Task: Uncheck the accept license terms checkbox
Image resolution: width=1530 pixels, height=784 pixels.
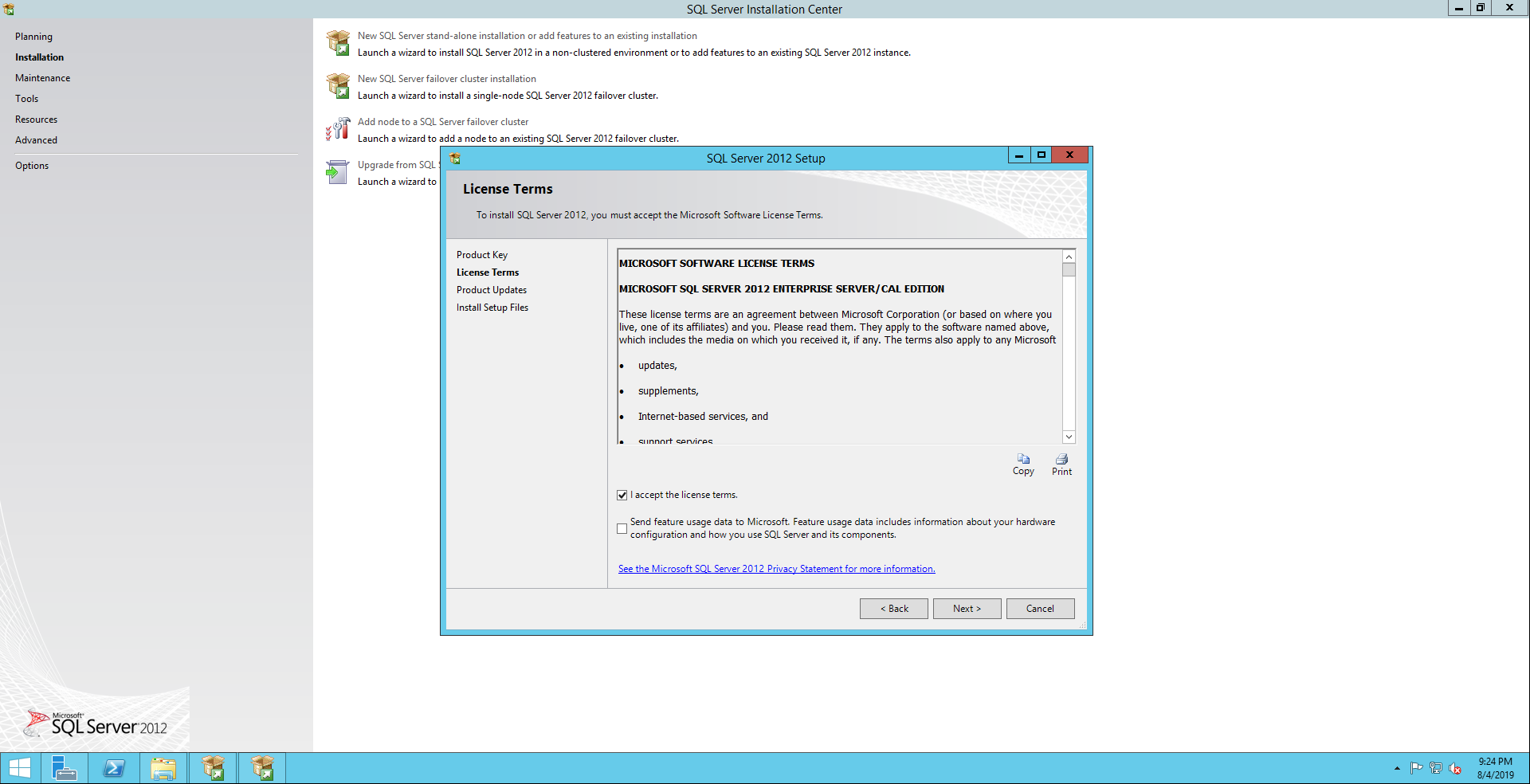Action: [622, 496]
